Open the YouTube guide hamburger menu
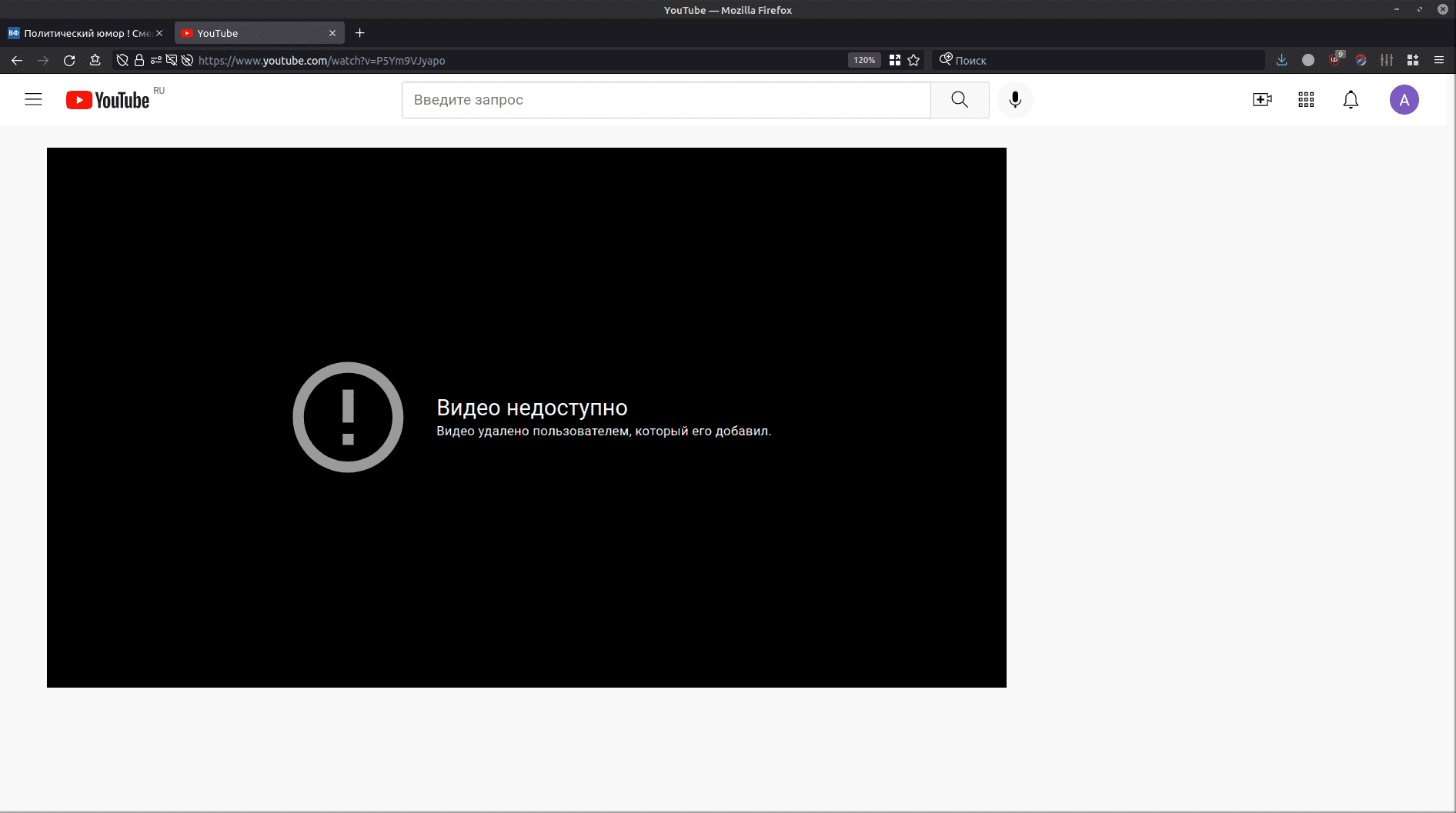The image size is (1456, 813). point(33,100)
